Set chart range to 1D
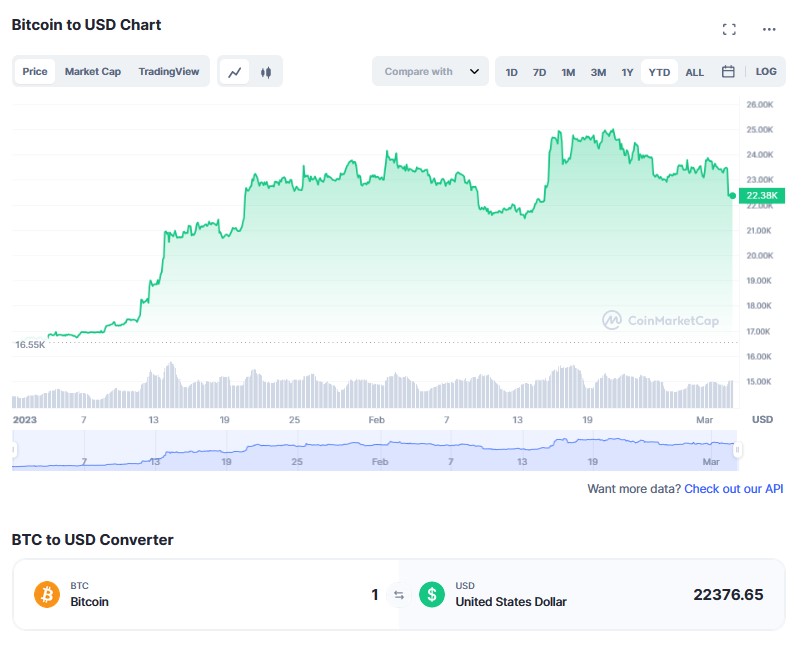The width and height of the screenshot is (802, 646). pyautogui.click(x=511, y=72)
